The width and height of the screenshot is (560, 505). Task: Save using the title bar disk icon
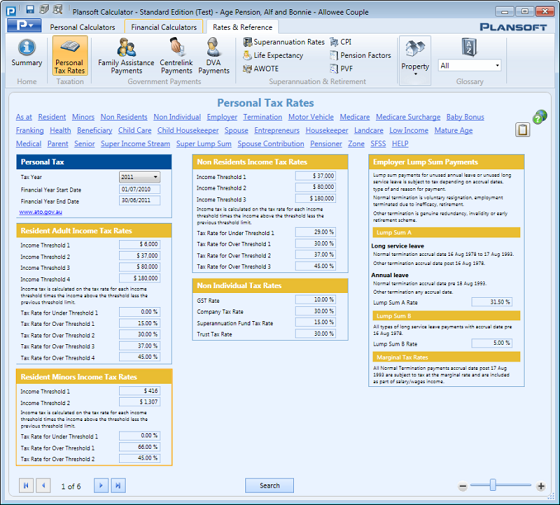(30, 10)
